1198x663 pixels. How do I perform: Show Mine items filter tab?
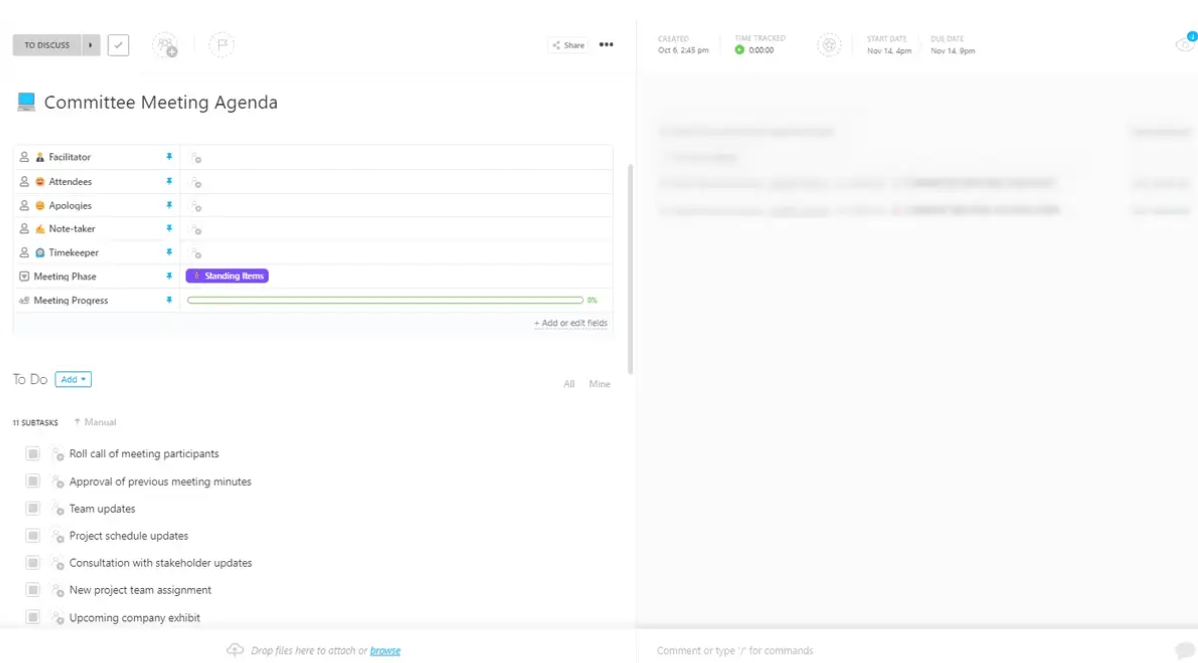click(x=600, y=384)
